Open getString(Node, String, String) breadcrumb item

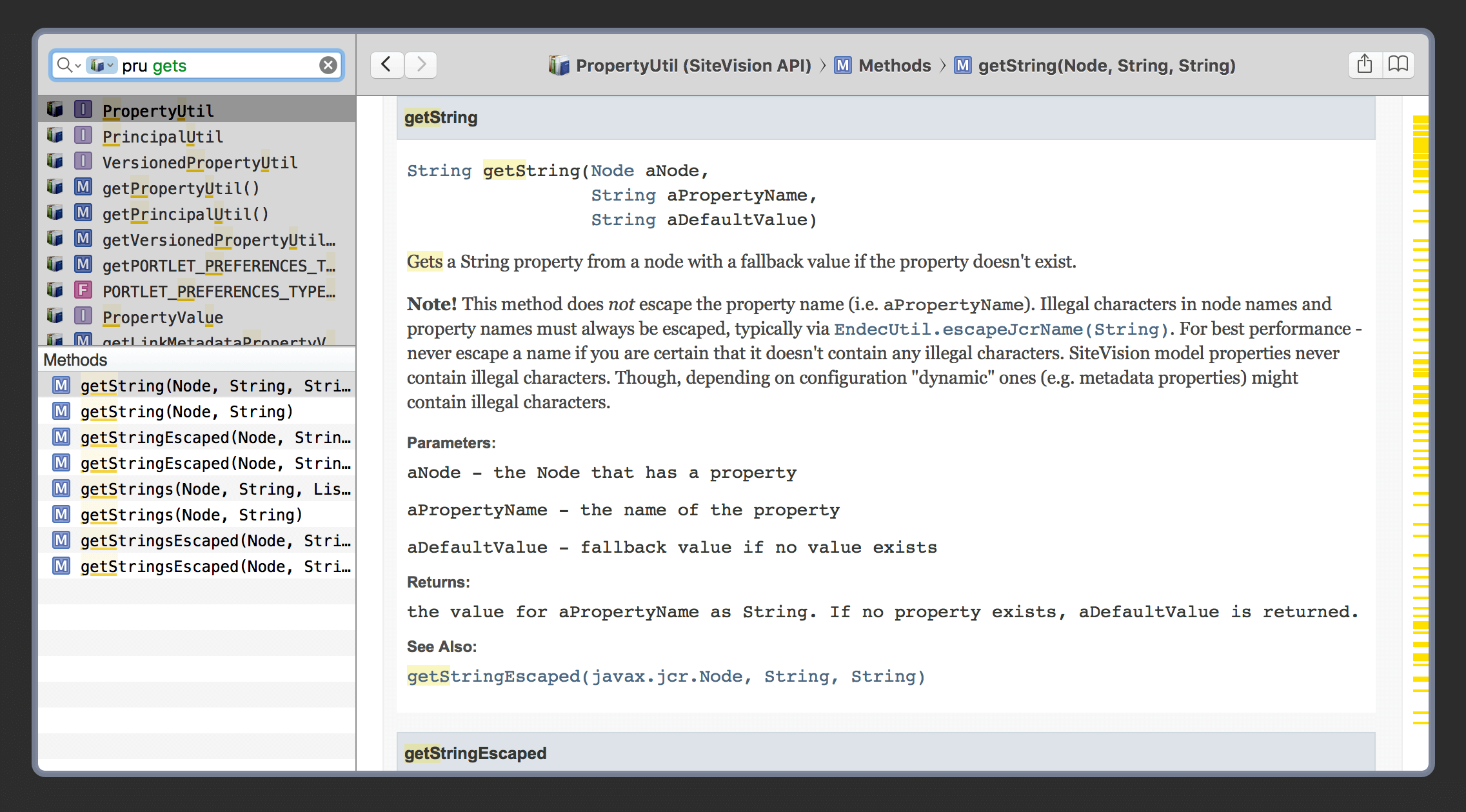(x=1106, y=65)
